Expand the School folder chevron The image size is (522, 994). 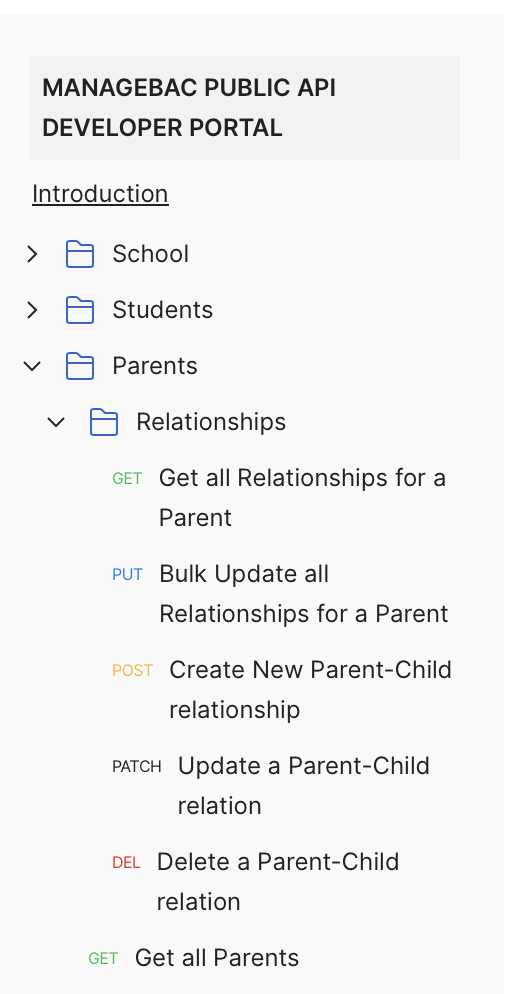pyautogui.click(x=32, y=254)
